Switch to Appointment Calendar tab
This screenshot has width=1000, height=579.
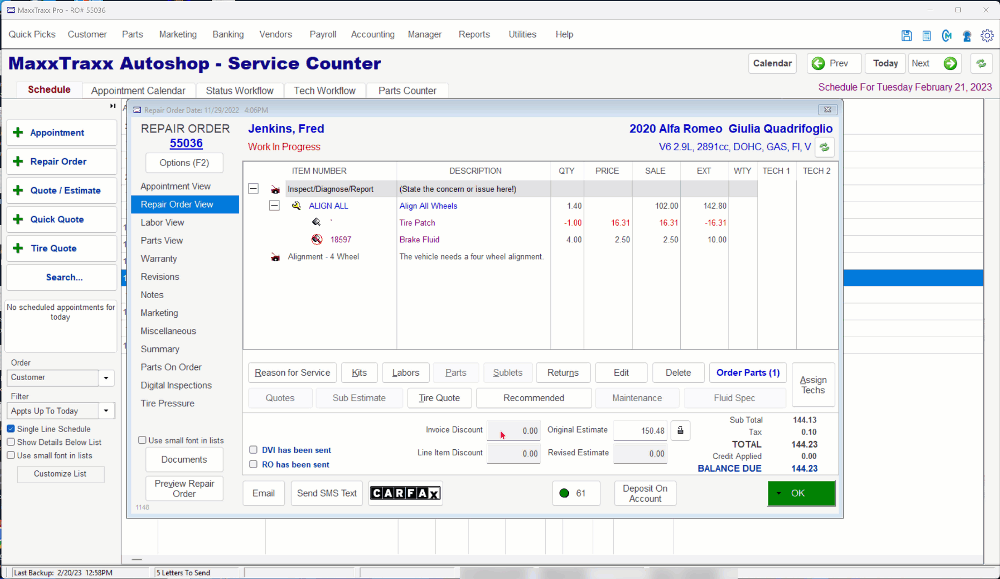(x=138, y=91)
